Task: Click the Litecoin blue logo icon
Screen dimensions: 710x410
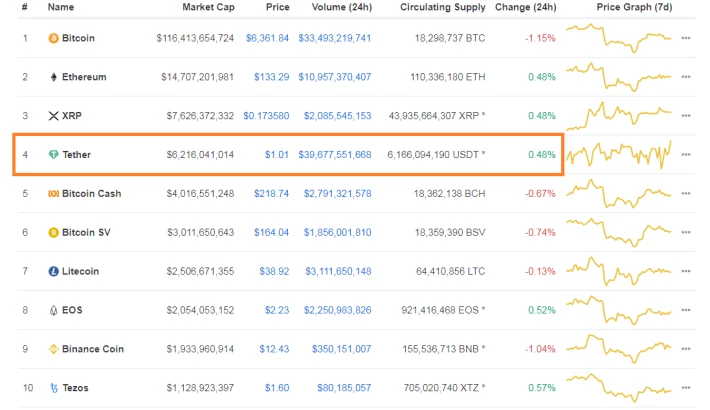Action: [53, 271]
